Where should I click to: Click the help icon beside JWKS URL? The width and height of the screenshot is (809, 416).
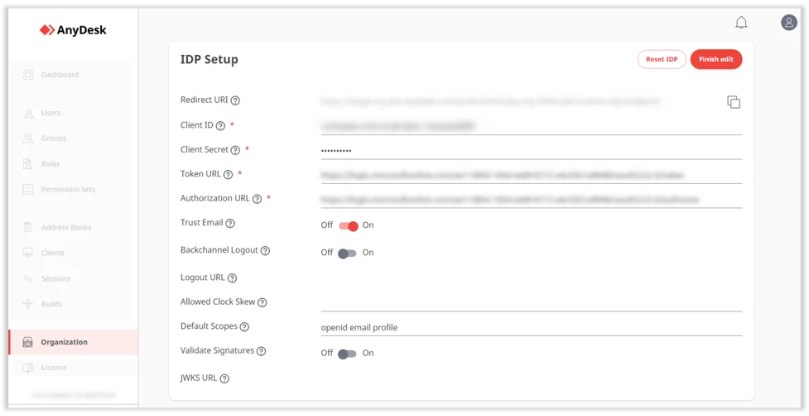click(225, 379)
